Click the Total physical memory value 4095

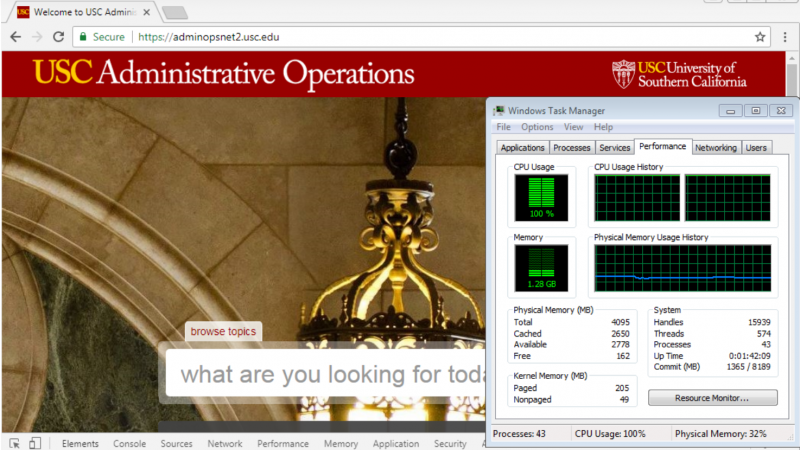coord(620,322)
